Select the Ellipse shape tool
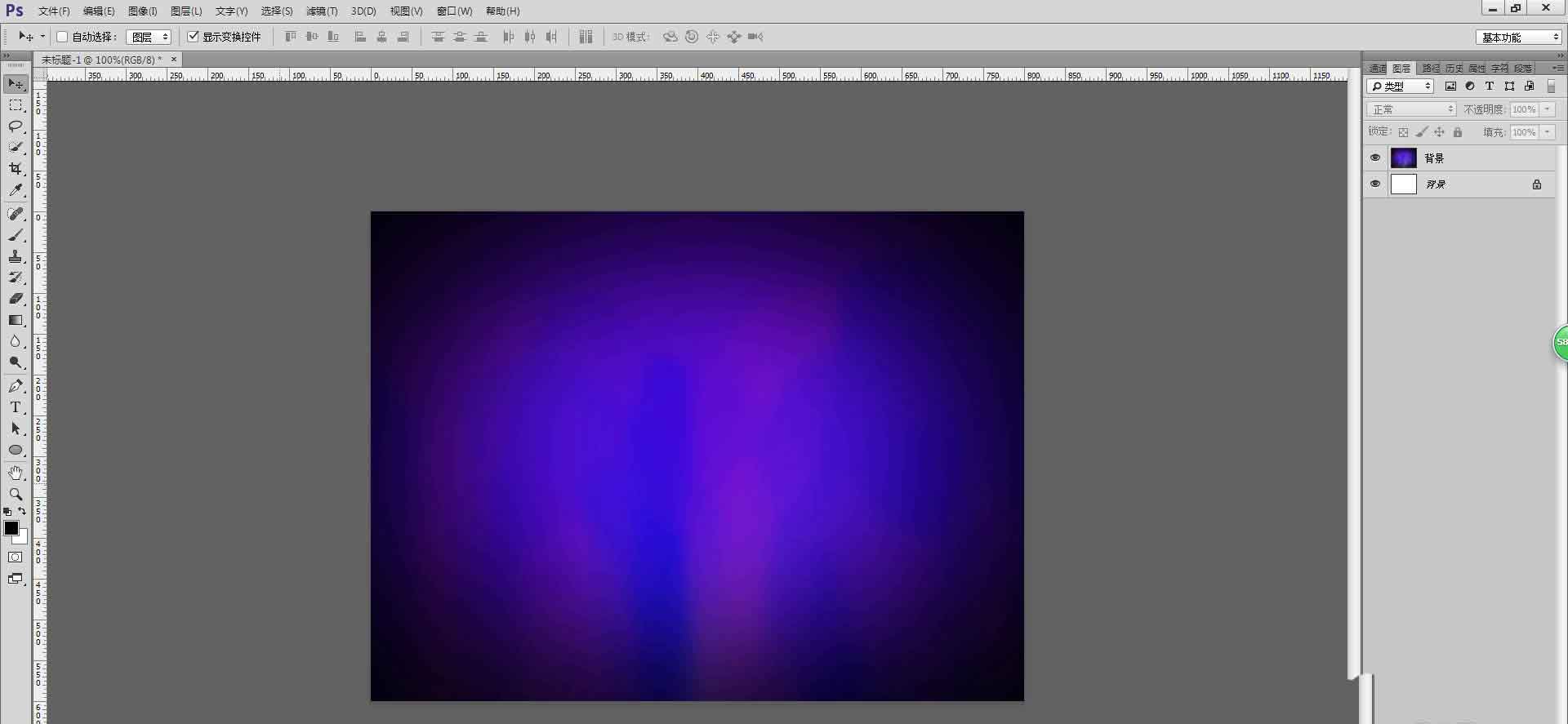Image resolution: width=1568 pixels, height=724 pixels. (16, 450)
